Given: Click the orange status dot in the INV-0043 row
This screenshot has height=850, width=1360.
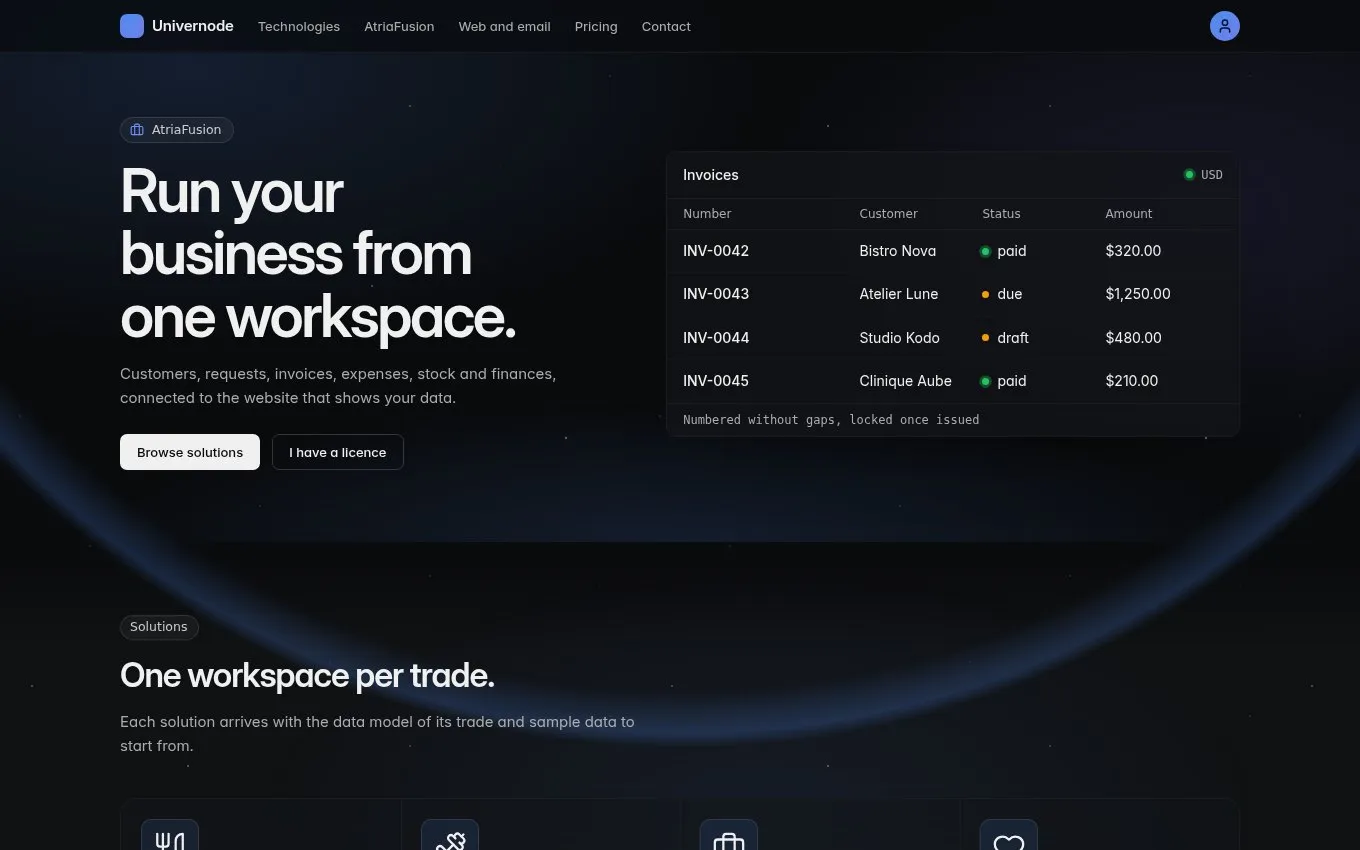Looking at the screenshot, I should click(x=985, y=295).
